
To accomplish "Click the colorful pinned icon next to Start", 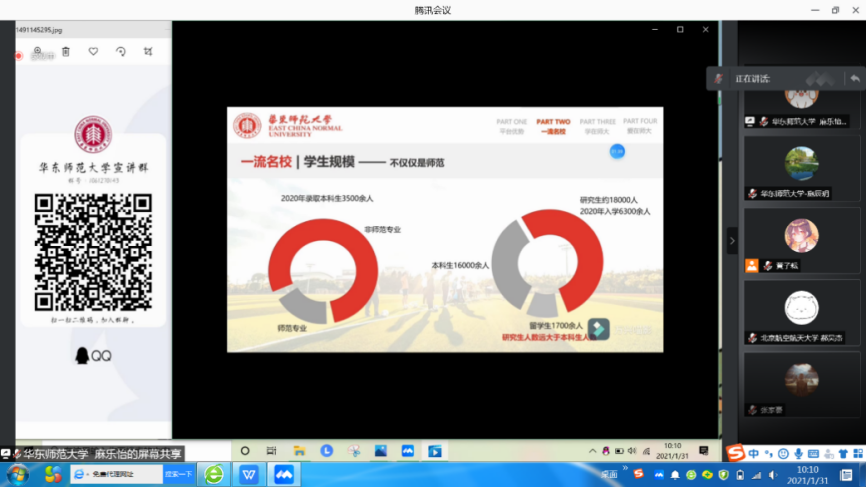I will point(53,474).
